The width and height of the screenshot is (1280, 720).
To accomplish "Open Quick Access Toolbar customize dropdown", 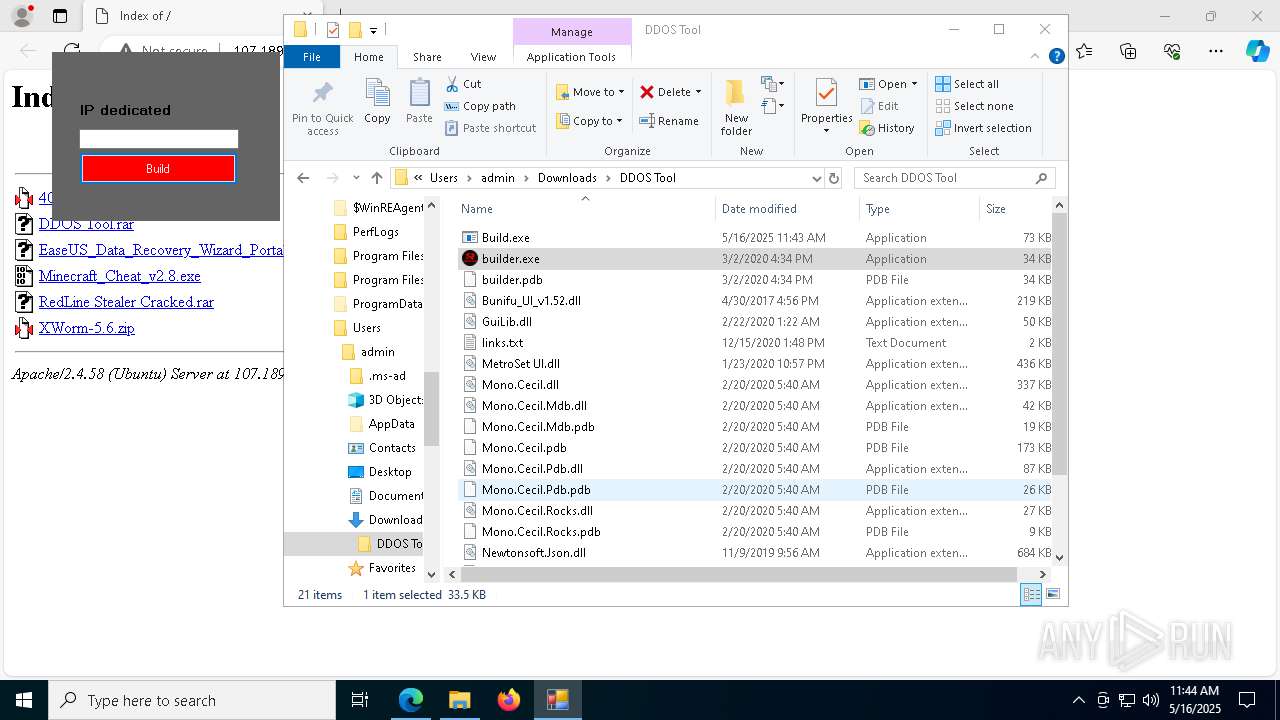I will click(x=373, y=30).
